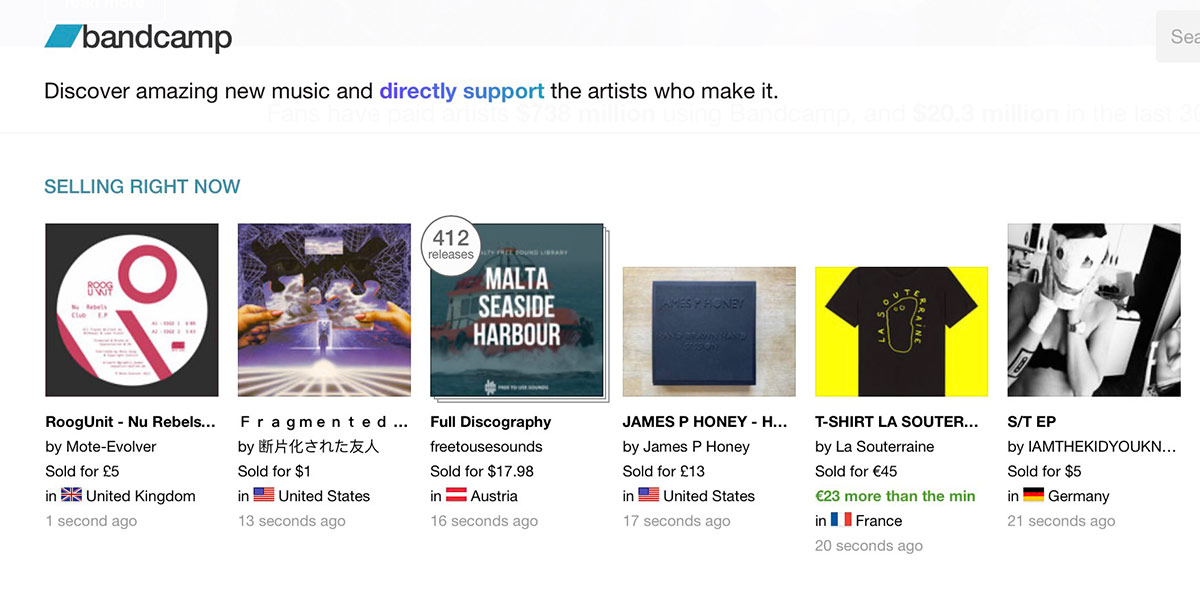This screenshot has width=1200, height=594.
Task: Click the France flag icon
Action: (x=841, y=521)
